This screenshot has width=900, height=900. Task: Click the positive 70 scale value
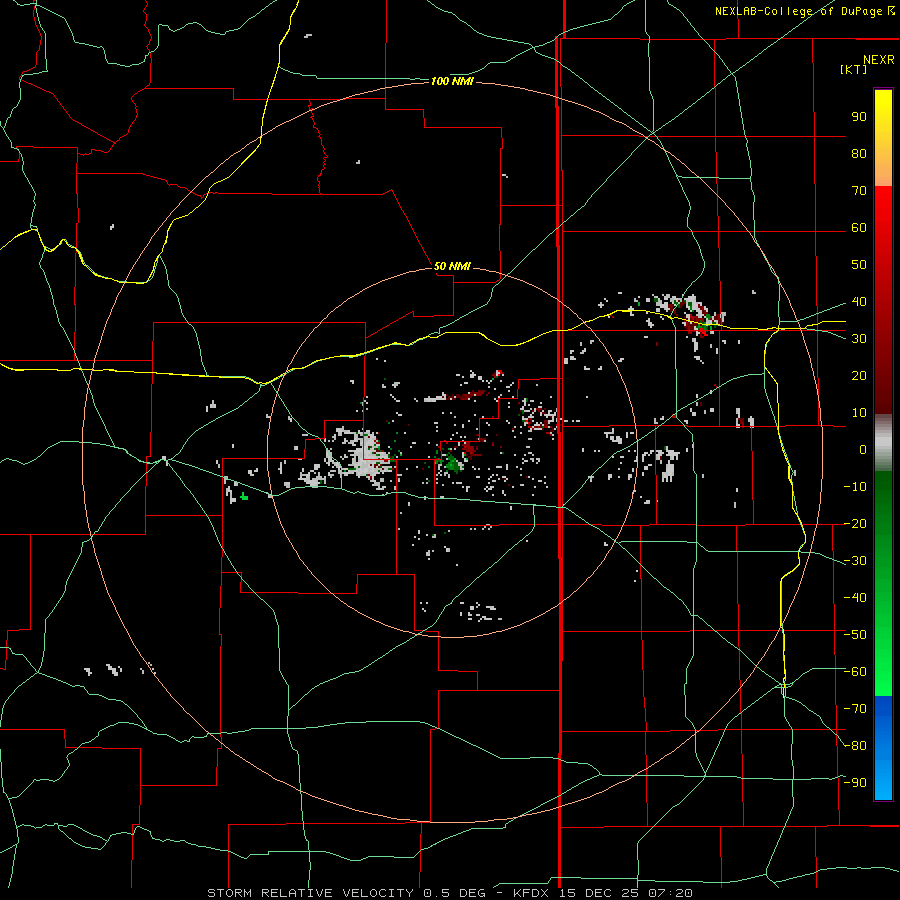coord(859,191)
